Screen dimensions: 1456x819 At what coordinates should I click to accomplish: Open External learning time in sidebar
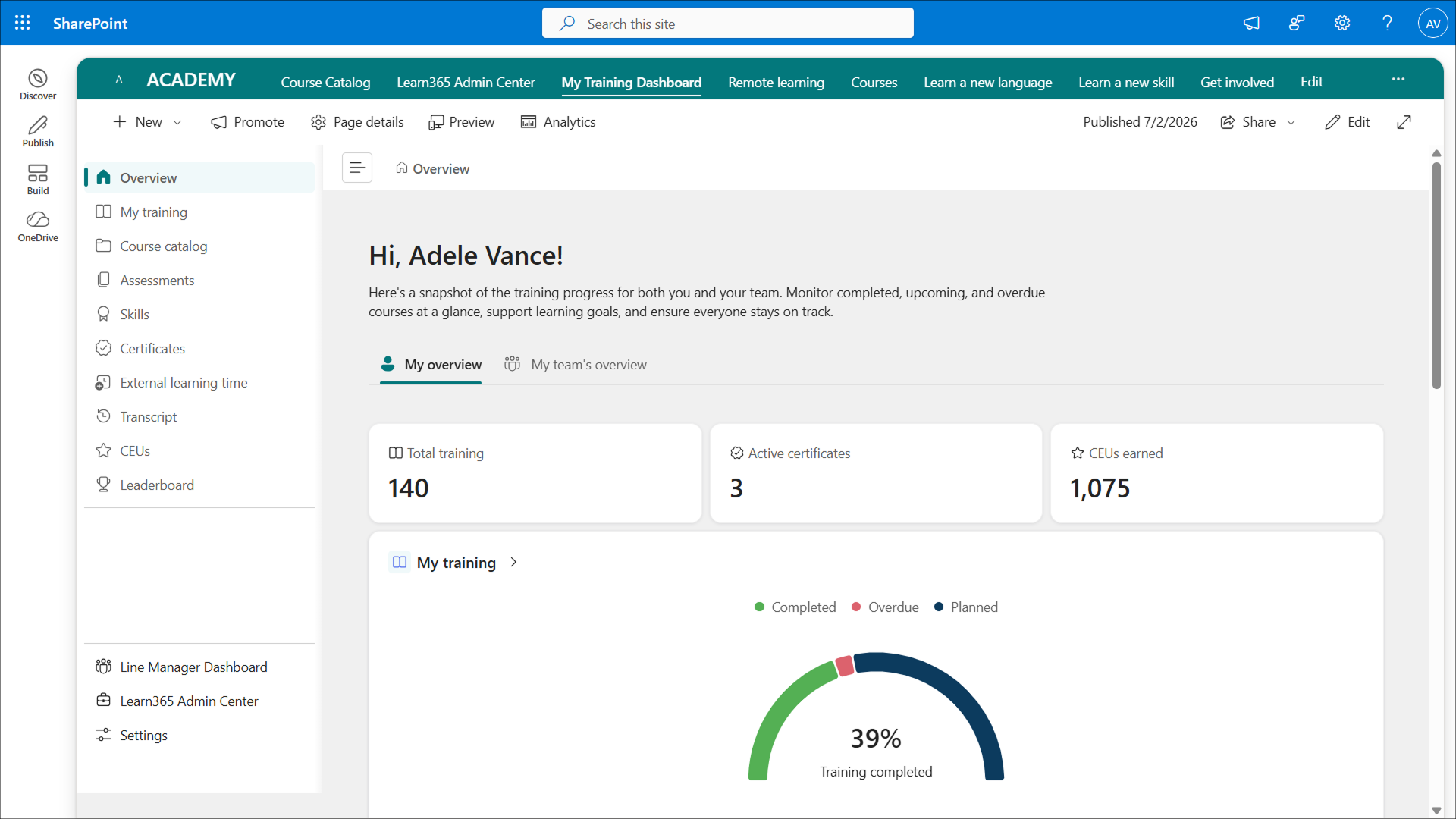tap(199, 382)
